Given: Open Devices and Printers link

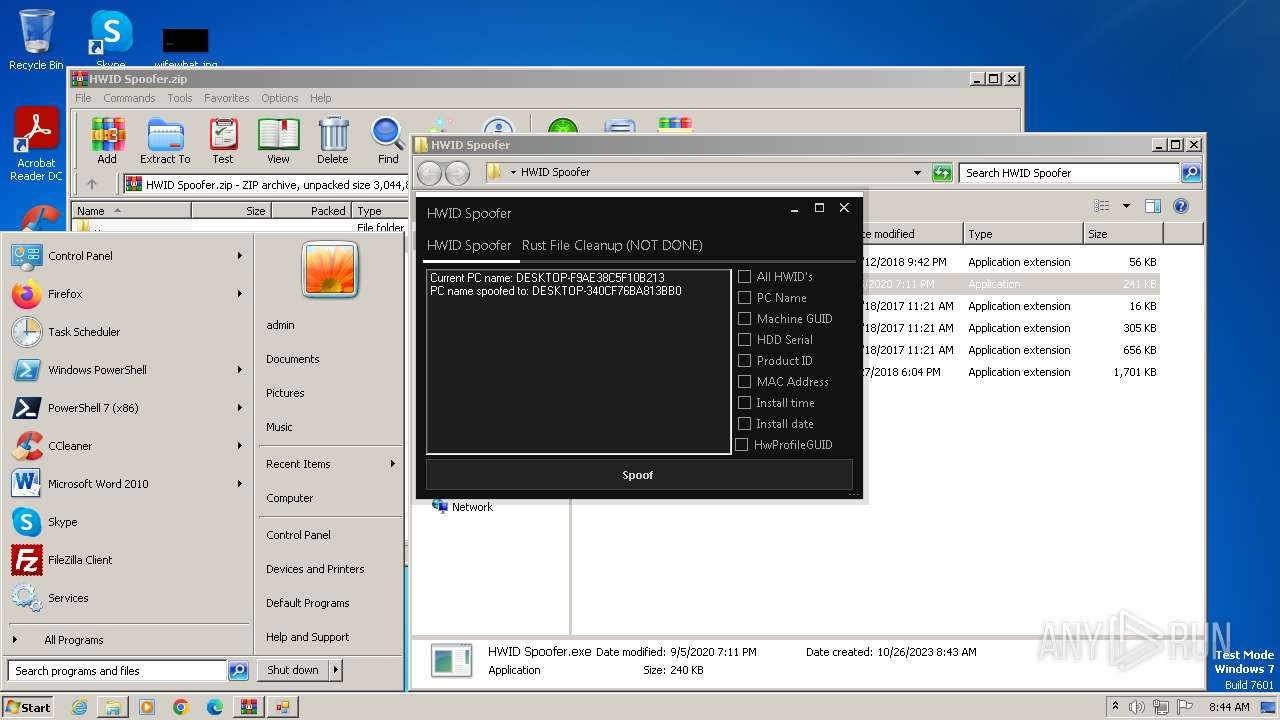Looking at the screenshot, I should coord(315,569).
